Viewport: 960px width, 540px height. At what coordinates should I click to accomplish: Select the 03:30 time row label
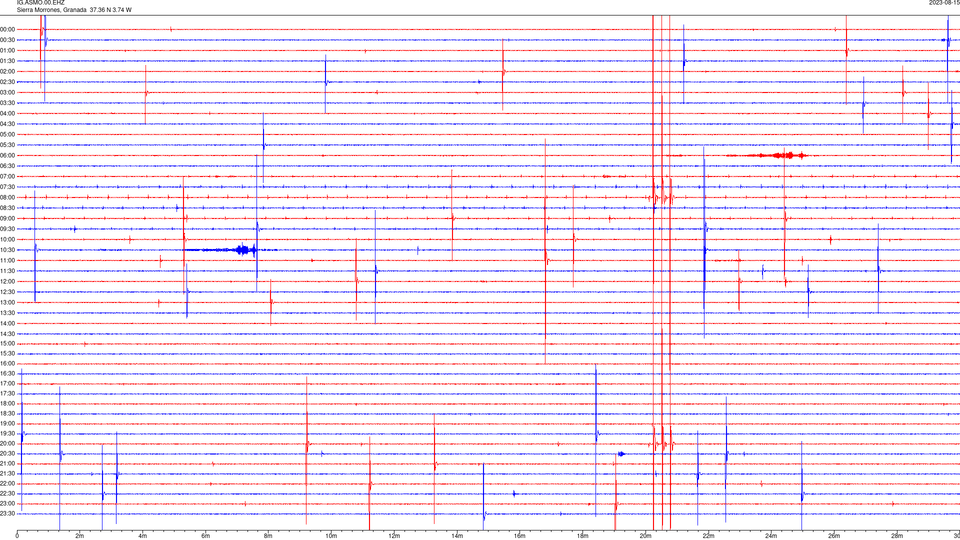pyautogui.click(x=7, y=103)
